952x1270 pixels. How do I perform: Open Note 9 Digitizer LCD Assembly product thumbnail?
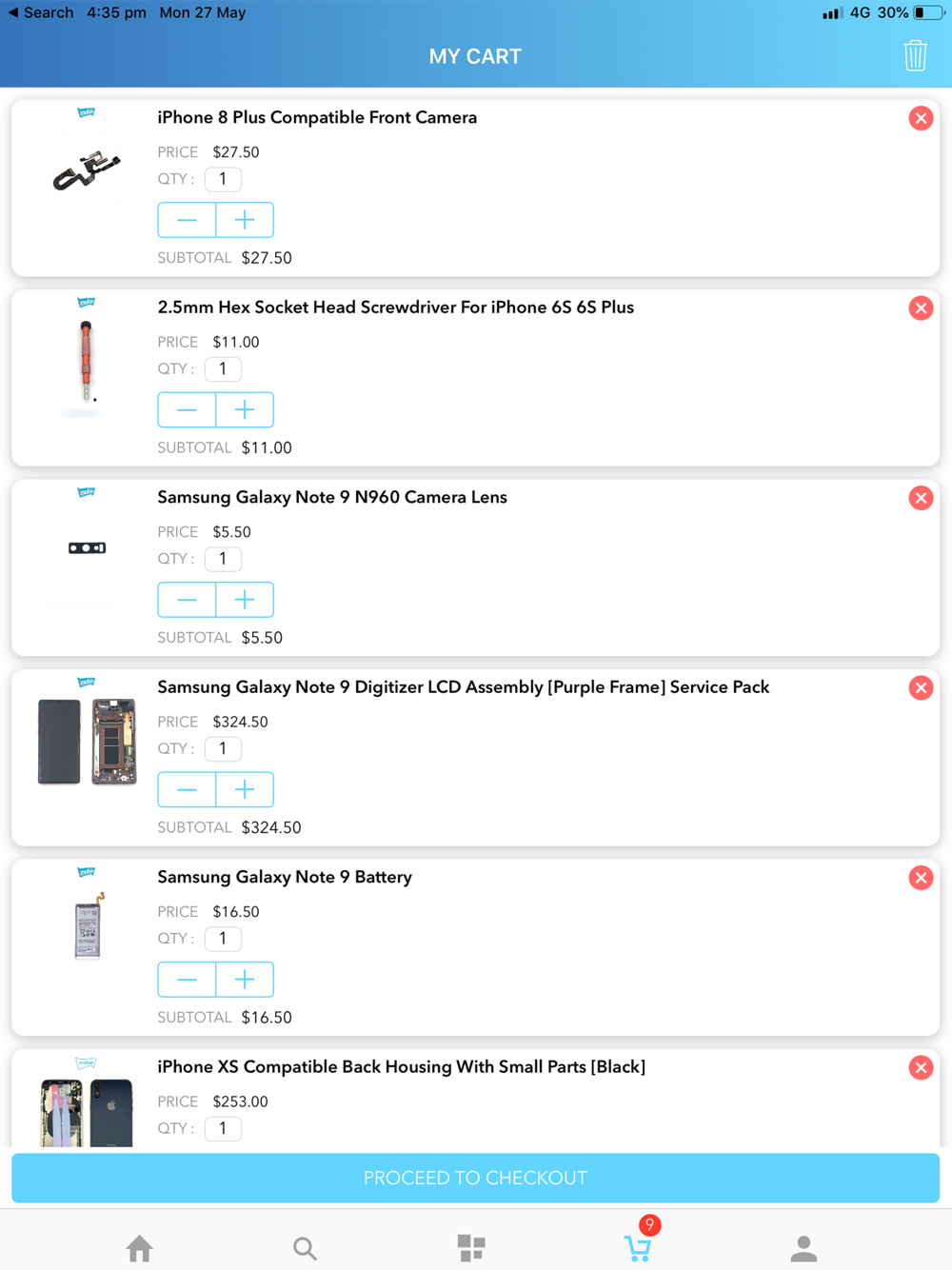coord(87,741)
